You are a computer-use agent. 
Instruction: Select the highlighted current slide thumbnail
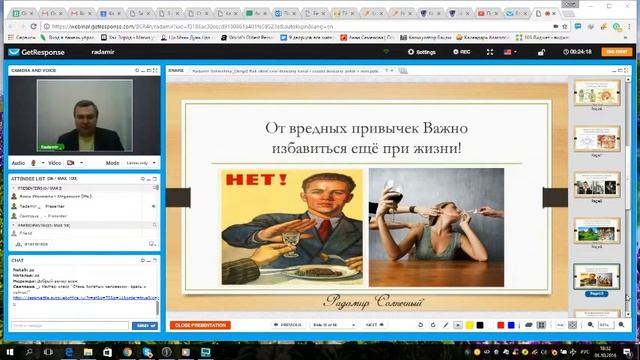[x=597, y=277]
